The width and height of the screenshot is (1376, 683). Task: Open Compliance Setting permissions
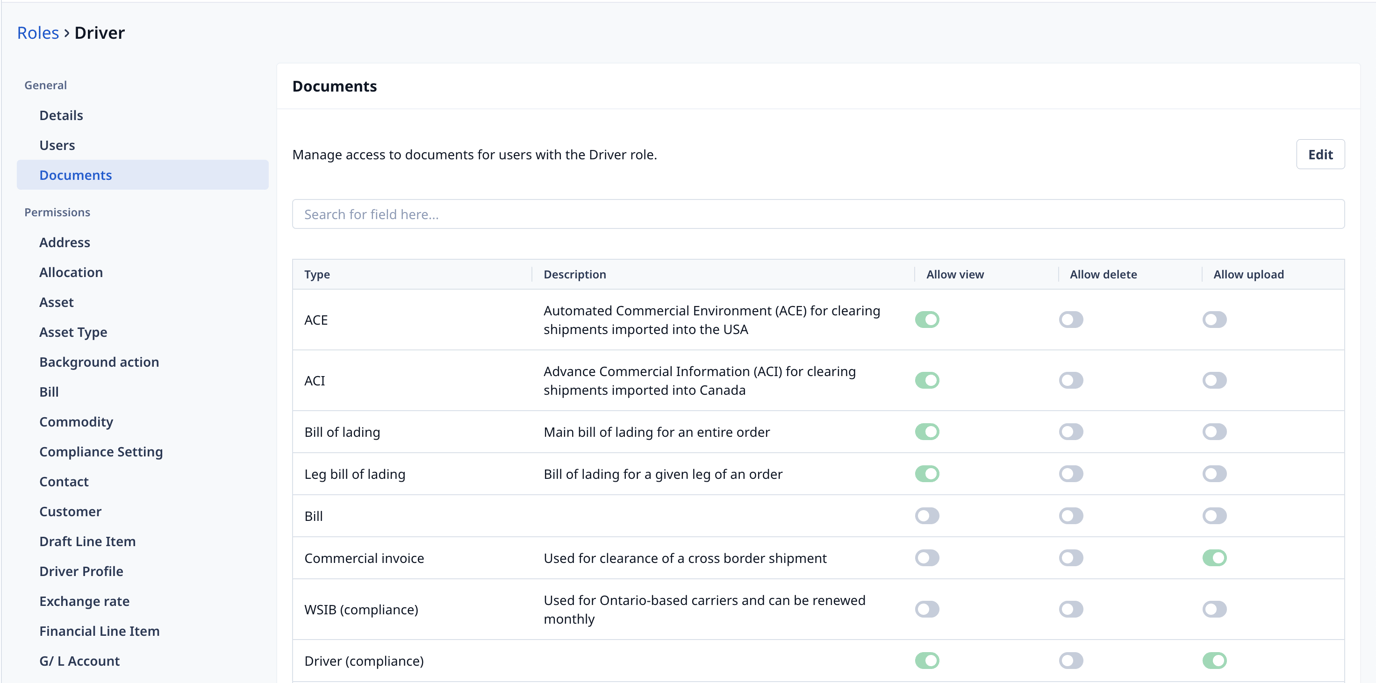click(143, 452)
